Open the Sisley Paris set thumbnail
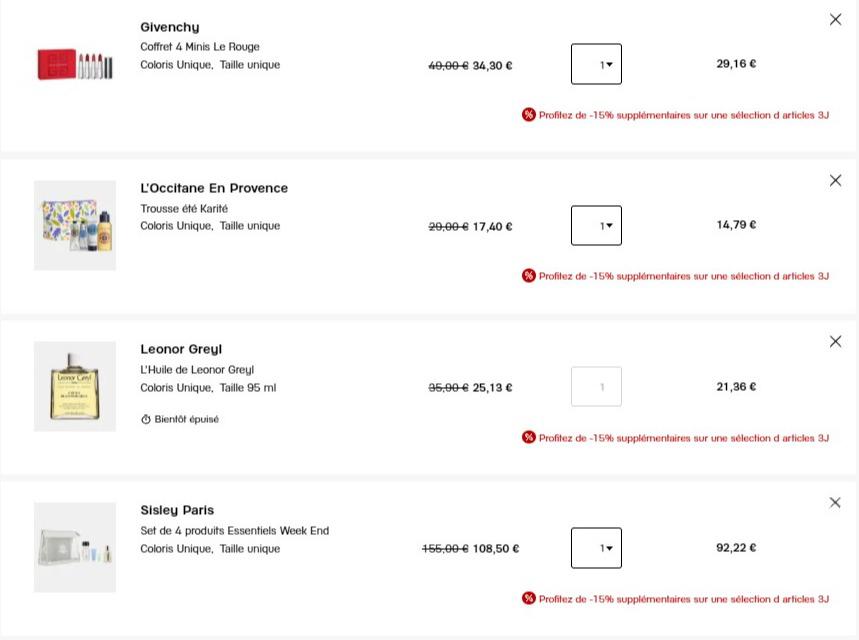Image resolution: width=859 pixels, height=640 pixels. (75, 547)
